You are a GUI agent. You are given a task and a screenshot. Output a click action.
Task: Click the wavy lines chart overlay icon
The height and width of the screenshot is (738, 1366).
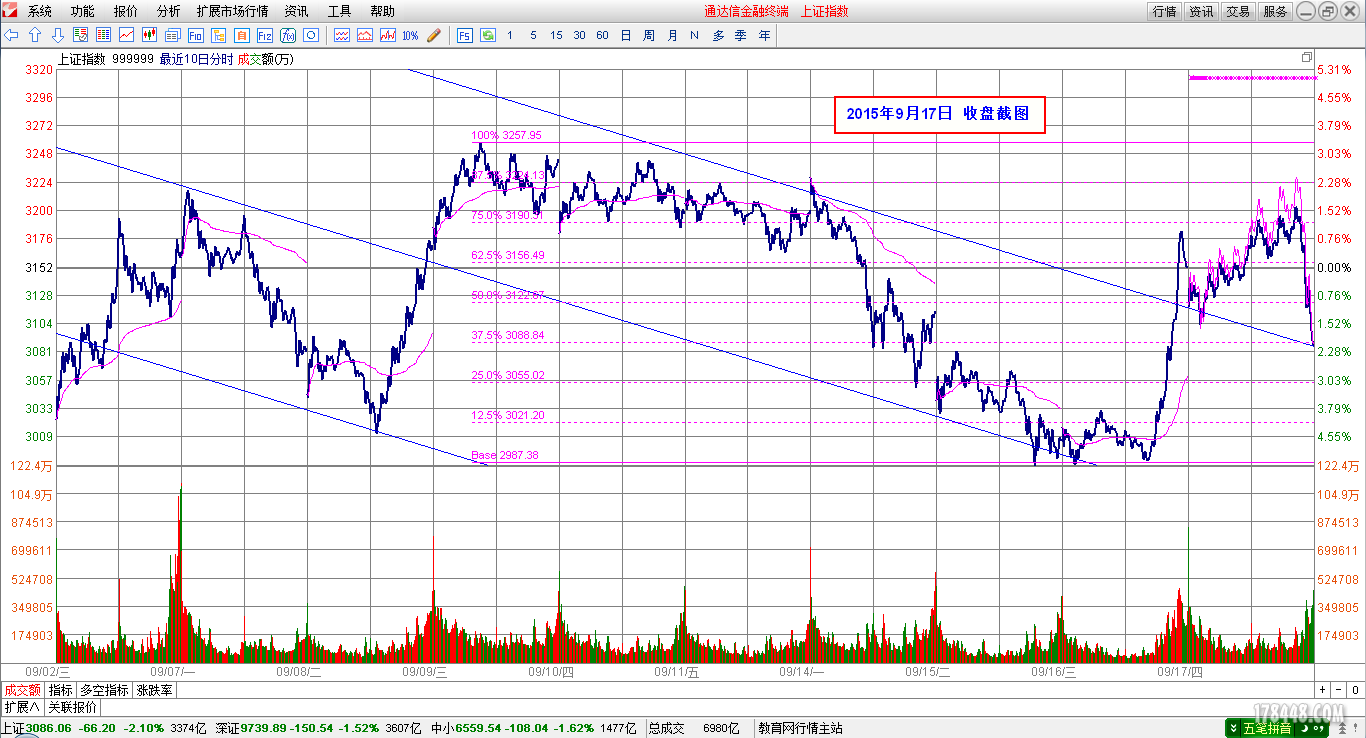click(x=341, y=35)
